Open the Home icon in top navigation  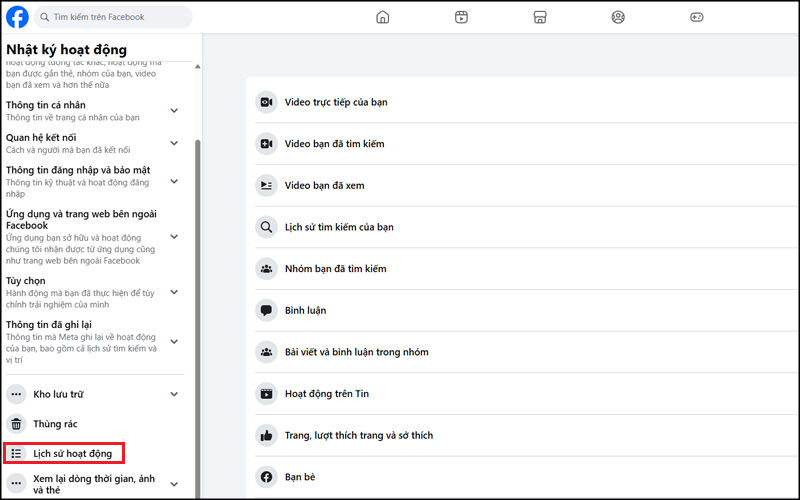[382, 17]
